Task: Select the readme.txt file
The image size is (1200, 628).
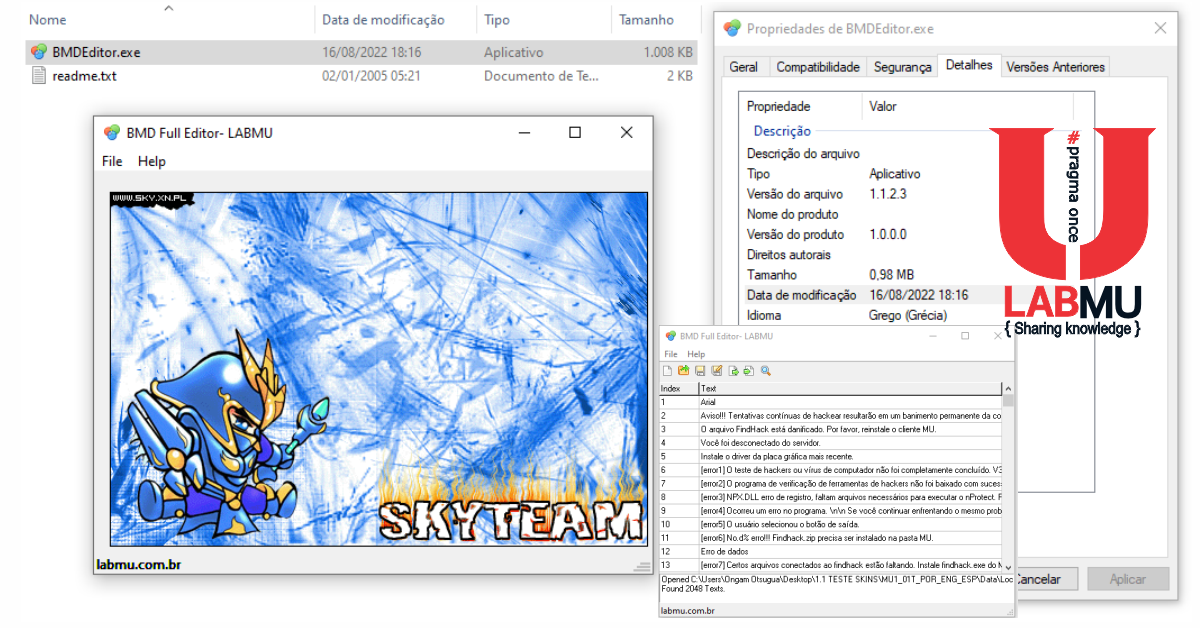Action: click(84, 75)
